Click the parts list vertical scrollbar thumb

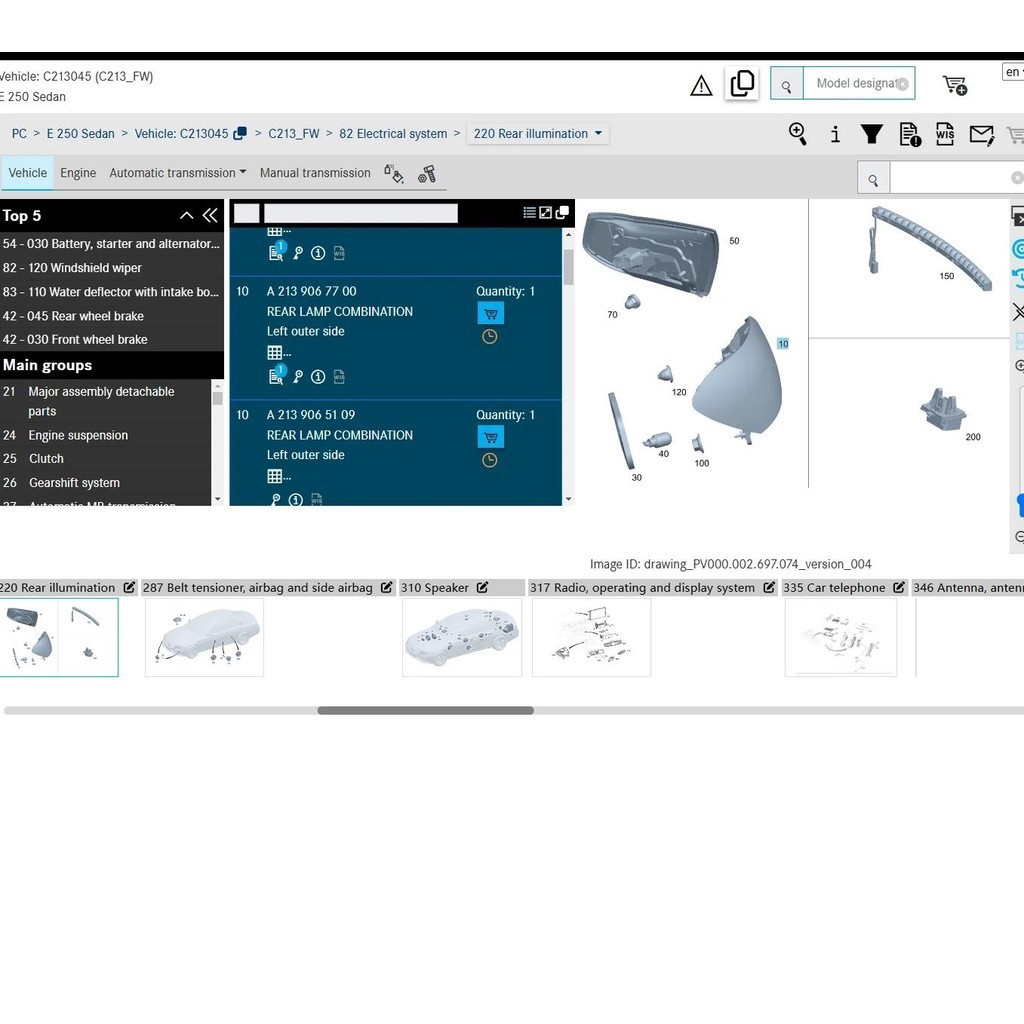pyautogui.click(x=568, y=266)
